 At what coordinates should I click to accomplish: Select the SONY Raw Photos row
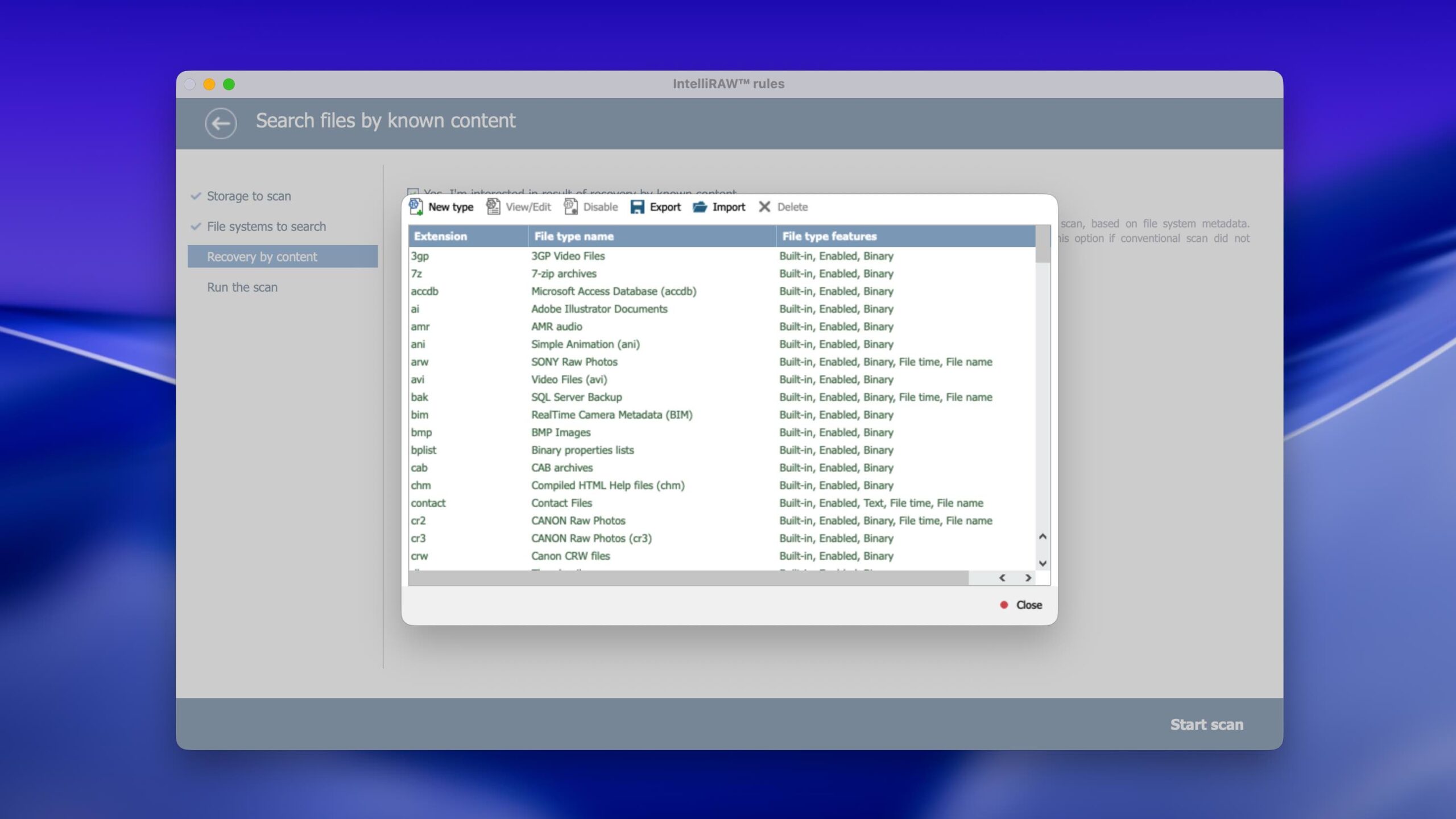pyautogui.click(x=574, y=362)
